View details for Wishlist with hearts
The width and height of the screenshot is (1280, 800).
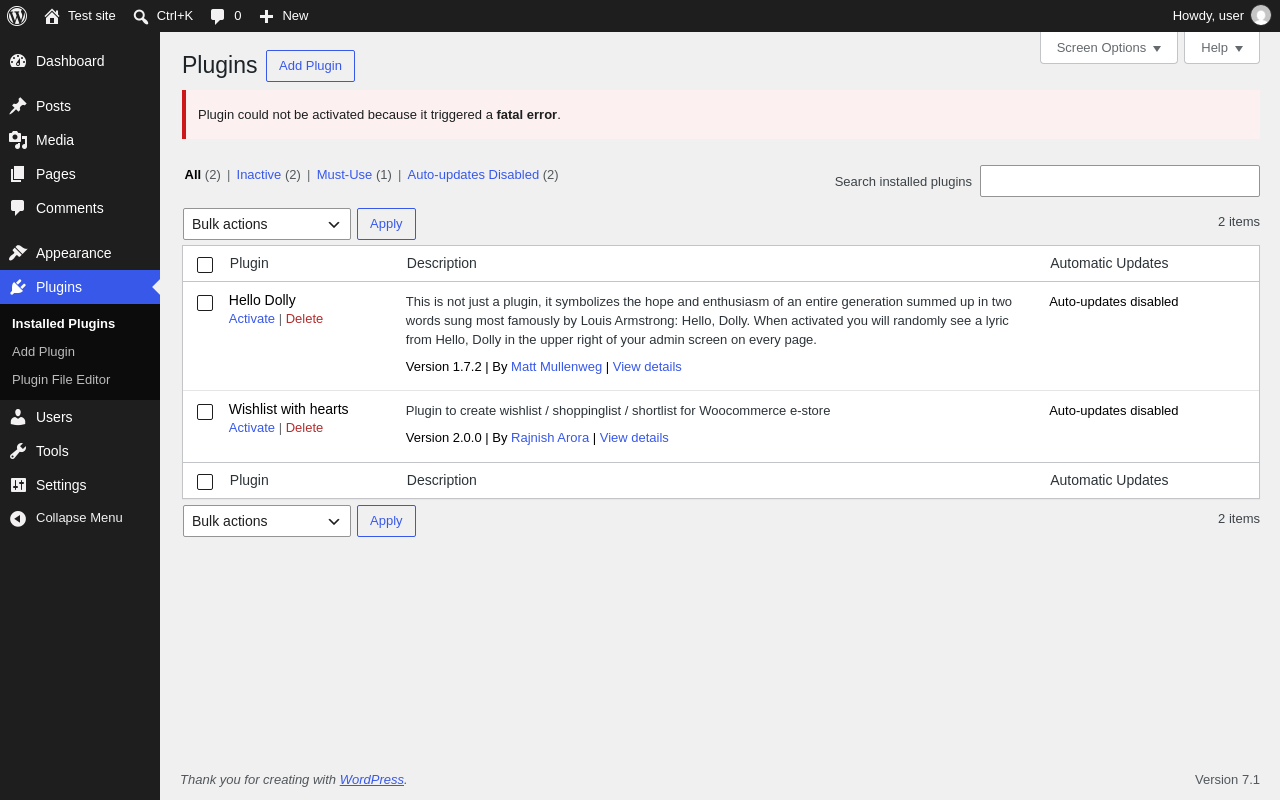[x=634, y=438]
